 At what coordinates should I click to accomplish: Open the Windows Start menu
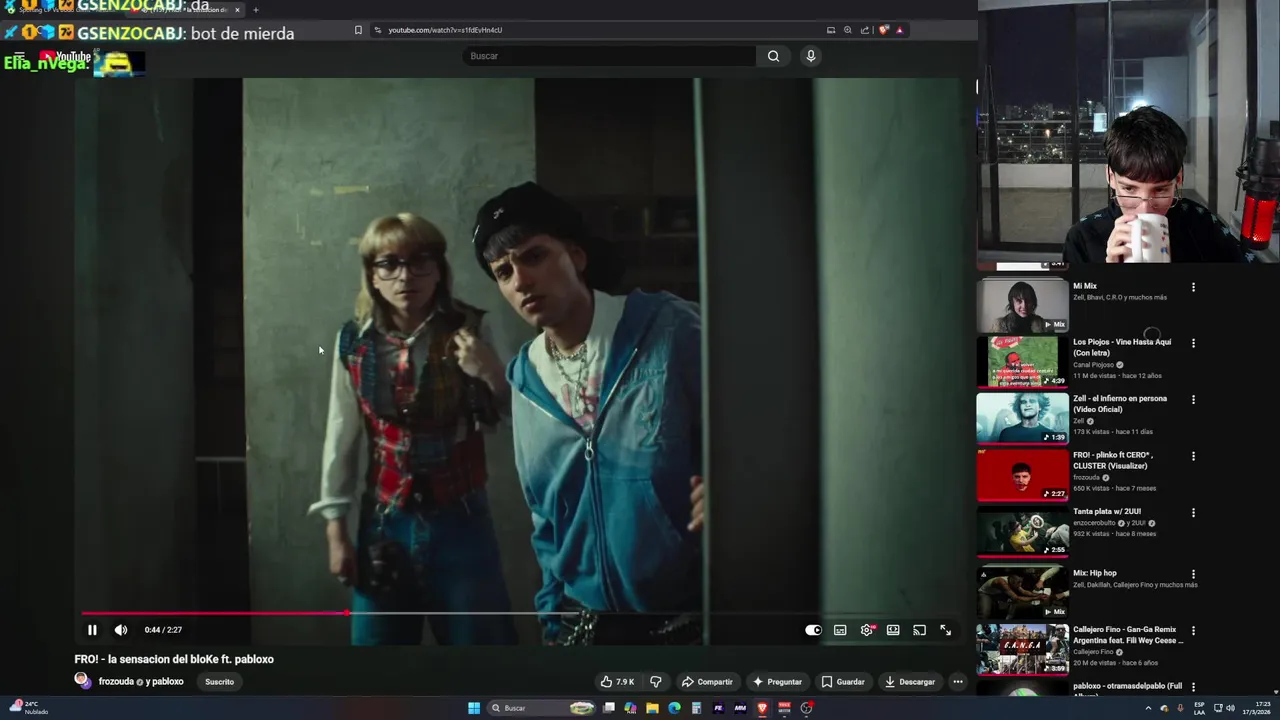pyautogui.click(x=474, y=708)
